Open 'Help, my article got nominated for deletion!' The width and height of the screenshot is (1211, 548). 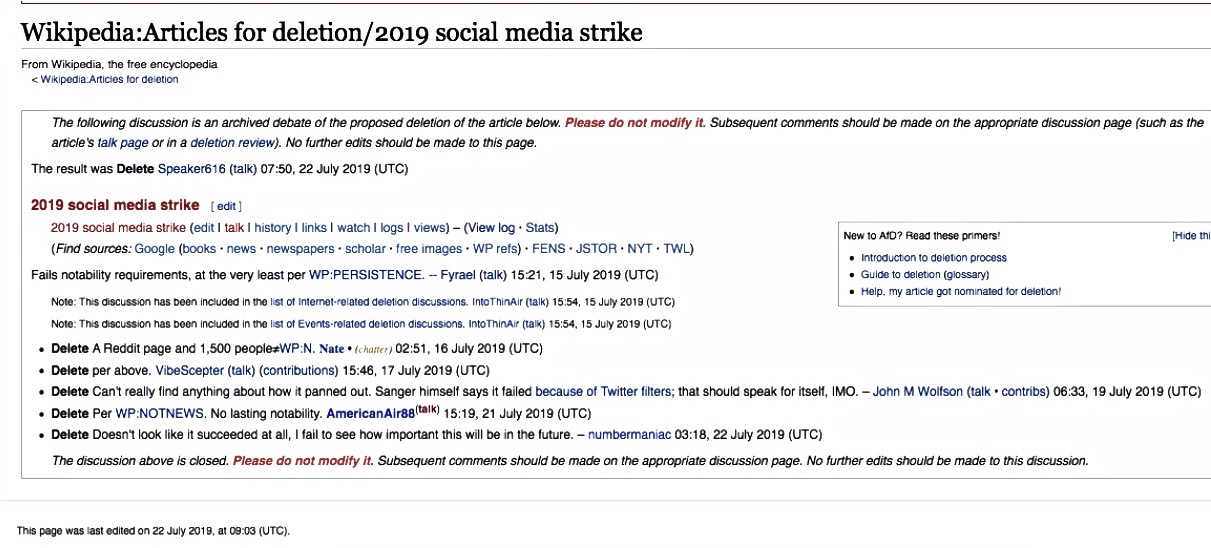click(961, 291)
